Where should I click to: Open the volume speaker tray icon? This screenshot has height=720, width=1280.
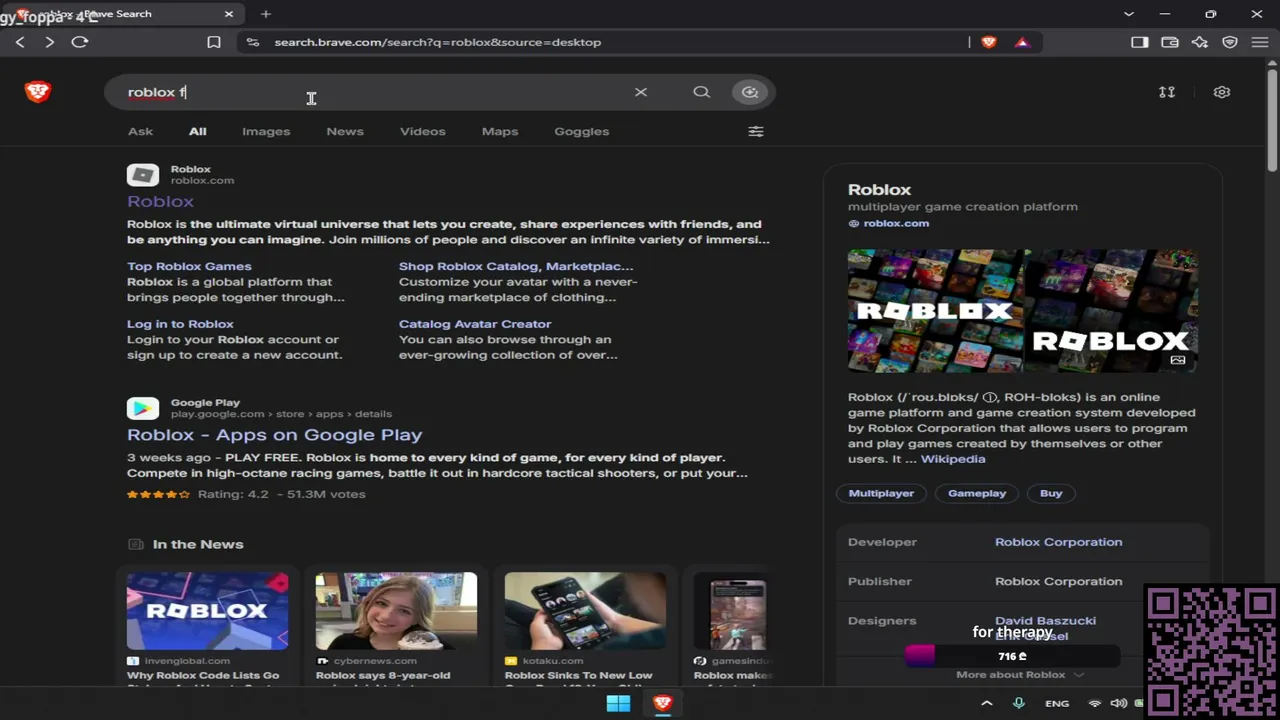[x=1119, y=703]
